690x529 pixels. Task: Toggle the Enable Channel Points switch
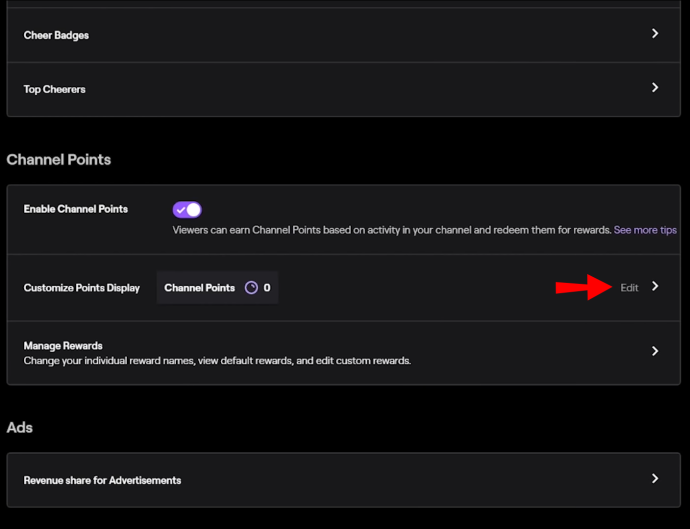tap(187, 210)
